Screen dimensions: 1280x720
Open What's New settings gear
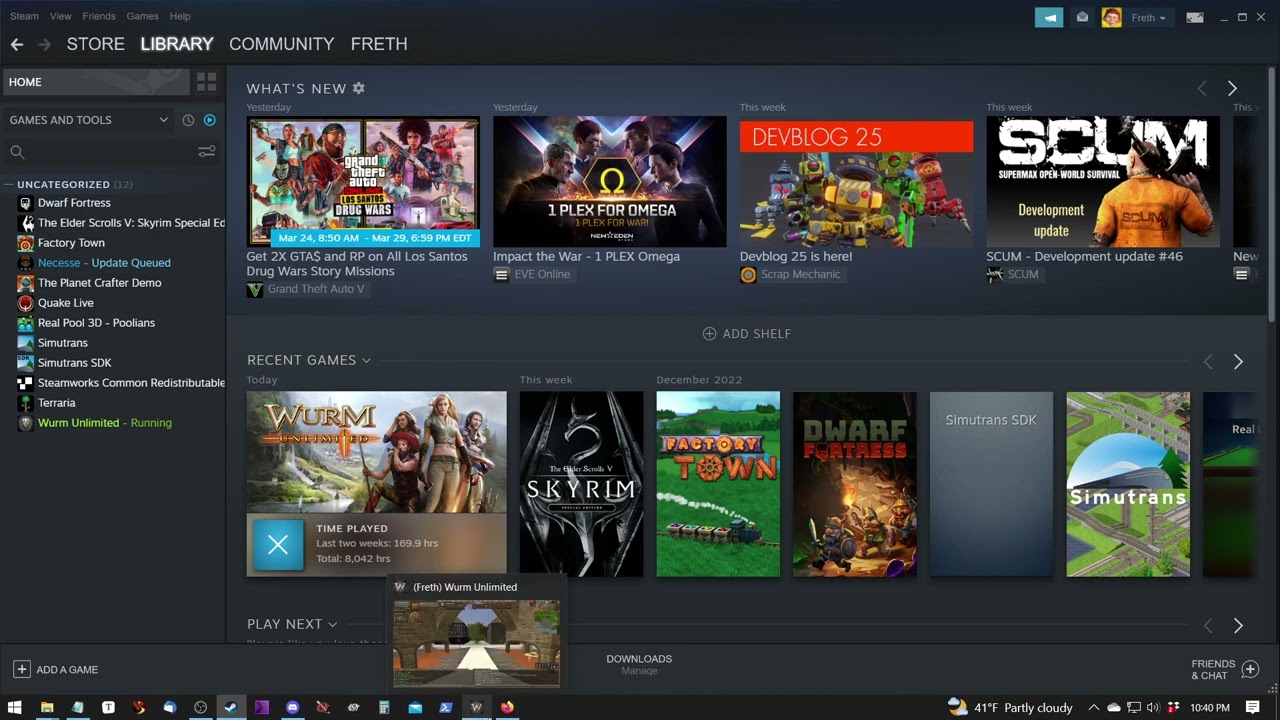tap(358, 88)
